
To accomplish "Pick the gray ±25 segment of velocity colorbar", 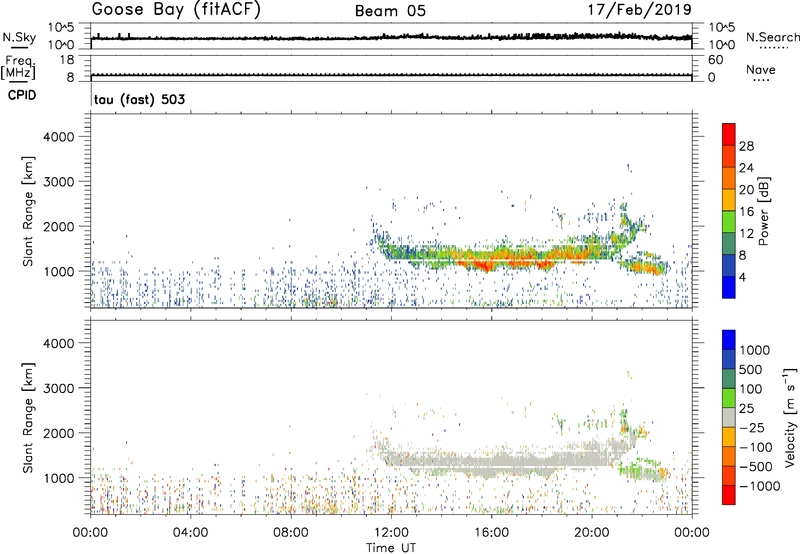I will [x=729, y=418].
